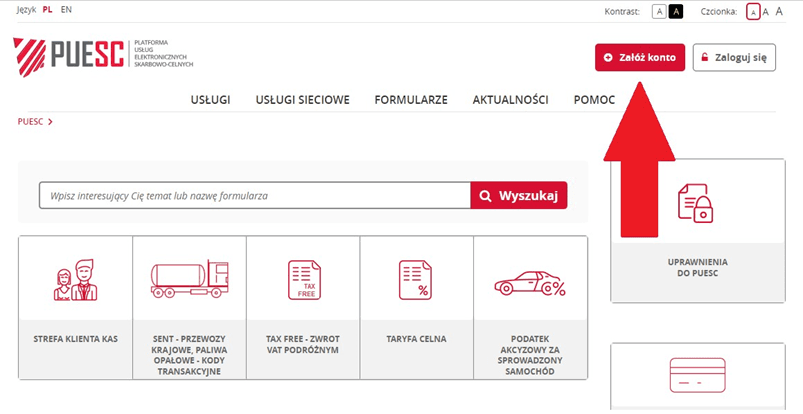Open the Uprawnienia do PUESC lock icon
Viewport: 803px width, 414px height.
[697, 204]
